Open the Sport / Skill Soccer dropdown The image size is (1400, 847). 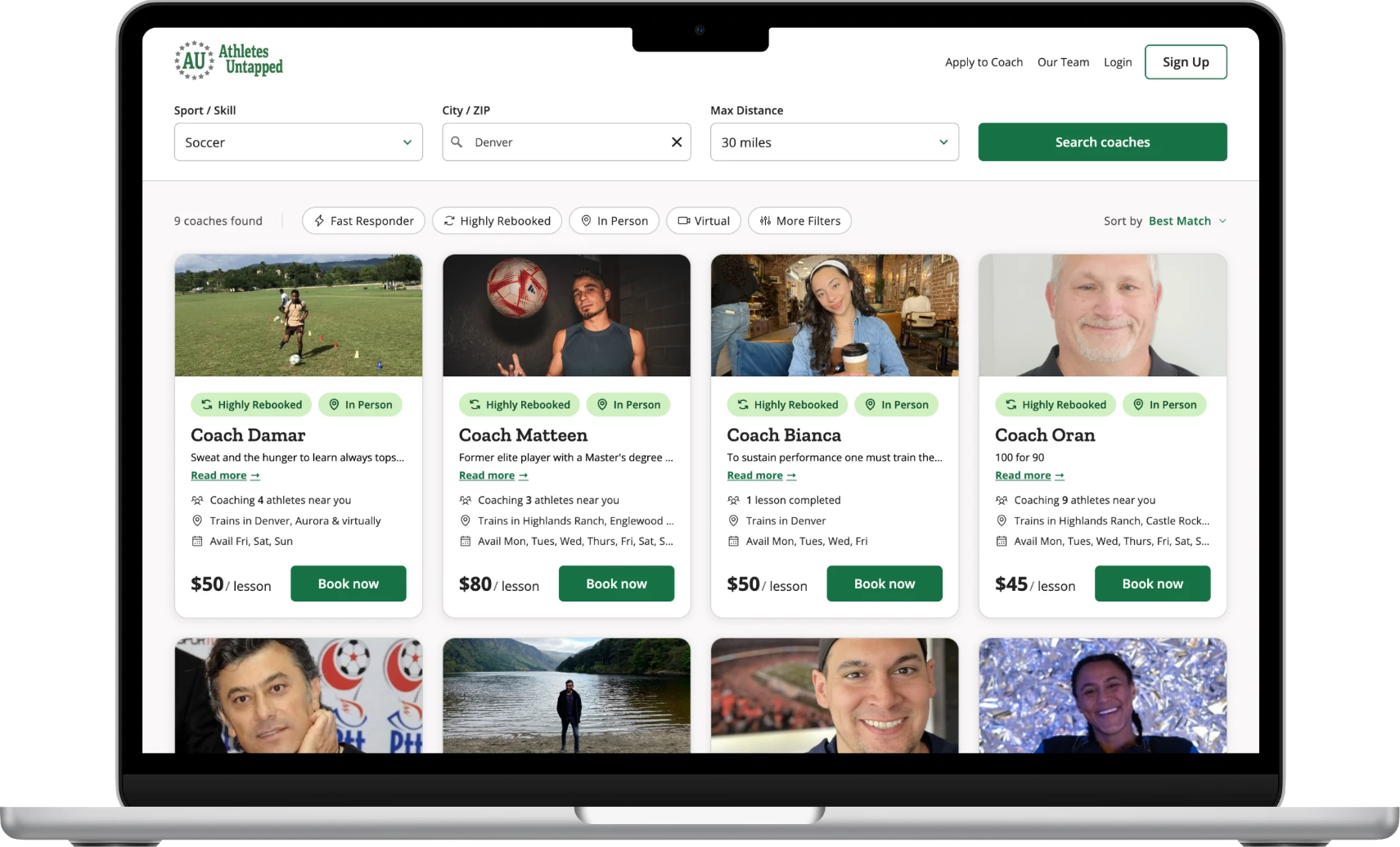[x=298, y=142]
